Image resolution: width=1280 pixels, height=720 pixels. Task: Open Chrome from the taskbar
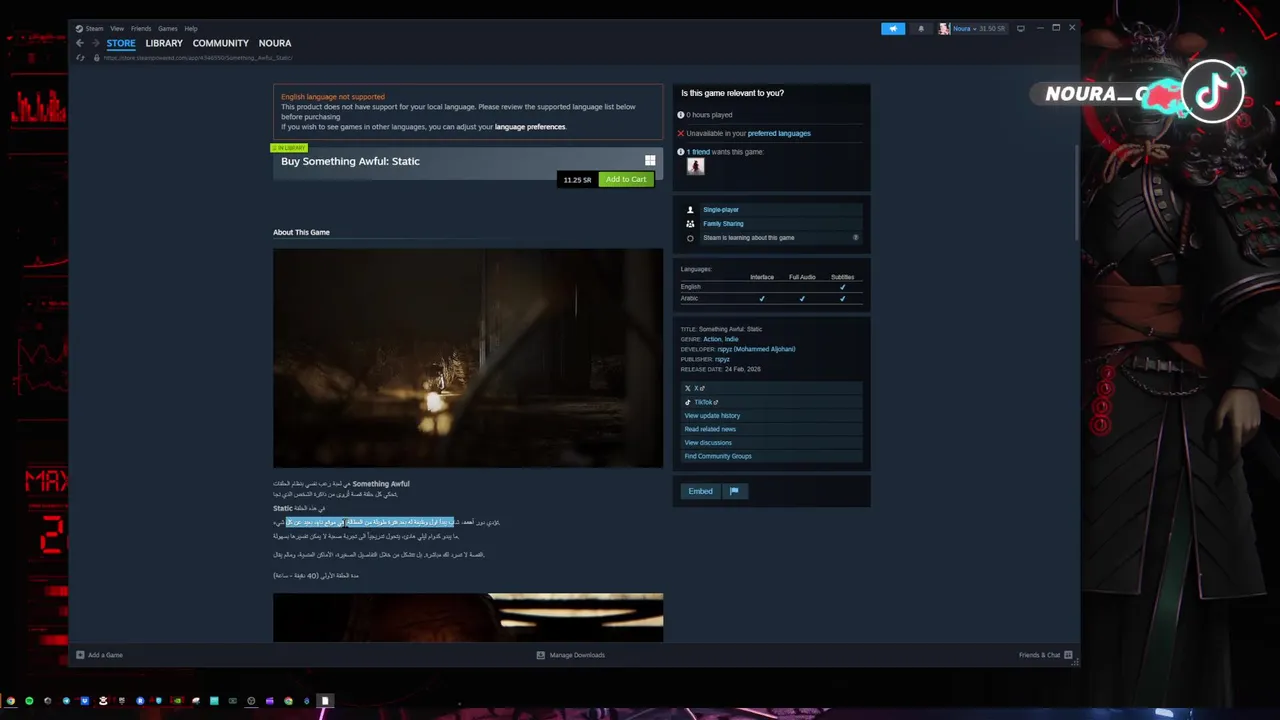point(10,701)
